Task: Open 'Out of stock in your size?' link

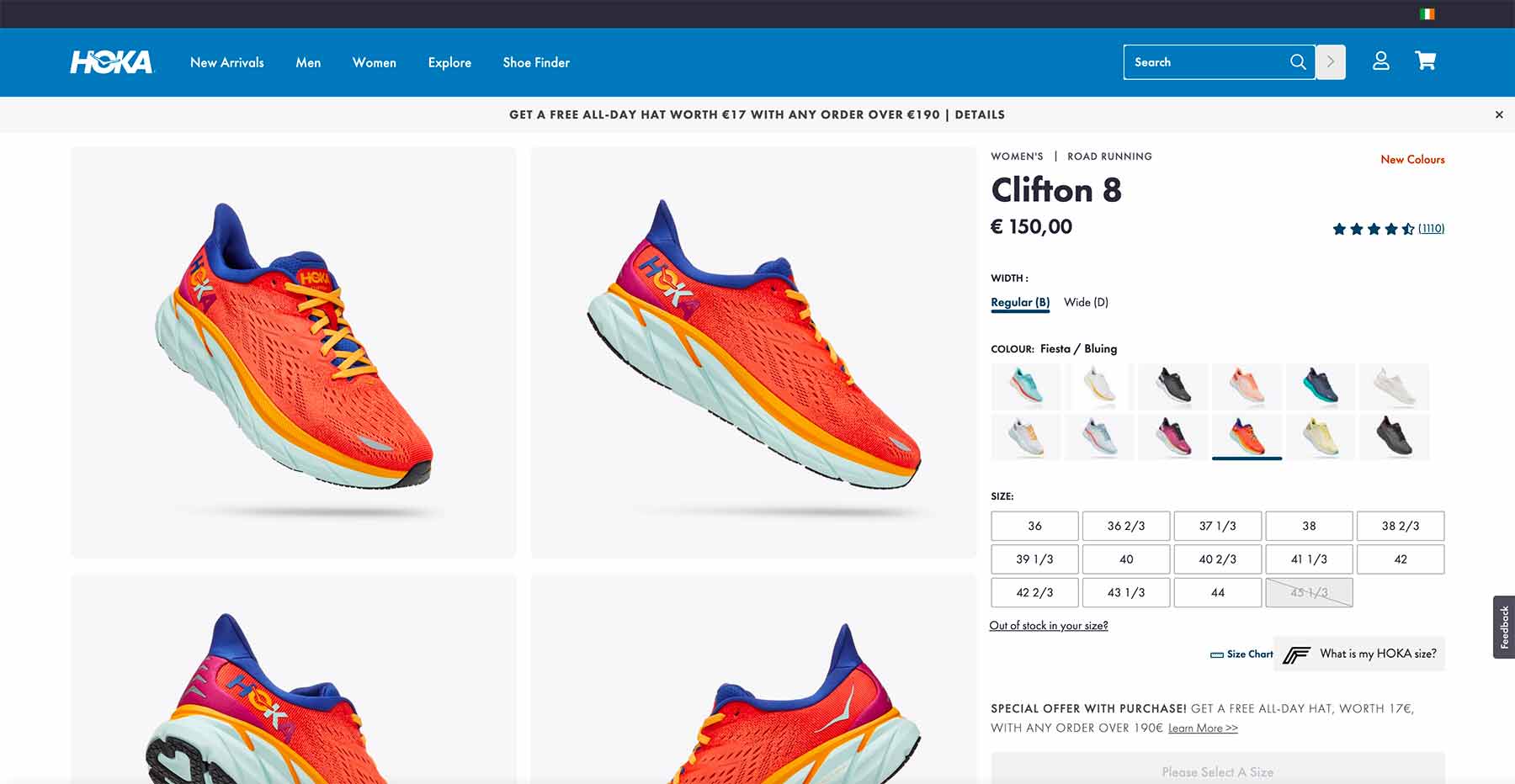Action: pos(1049,626)
